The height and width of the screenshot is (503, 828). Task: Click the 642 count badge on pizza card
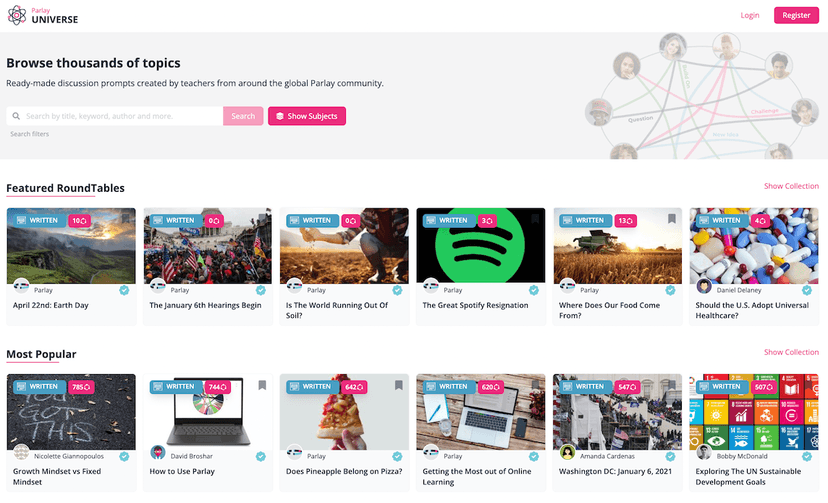(354, 387)
